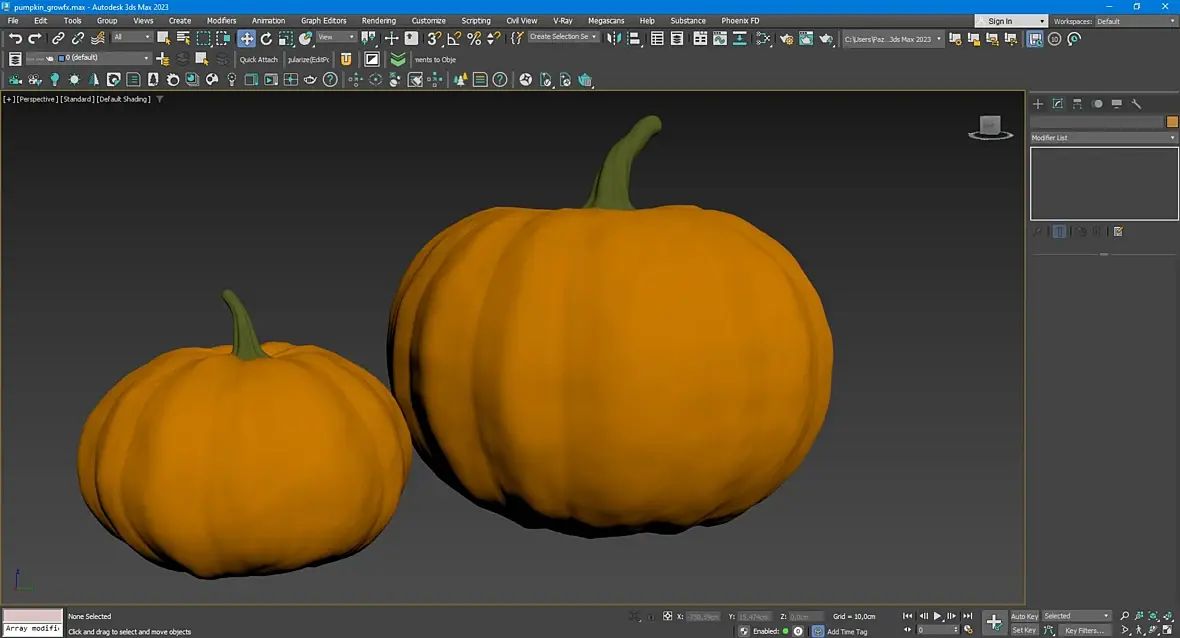The image size is (1180, 638).
Task: Open the View reference coordinate dropdown
Action: (x=336, y=37)
